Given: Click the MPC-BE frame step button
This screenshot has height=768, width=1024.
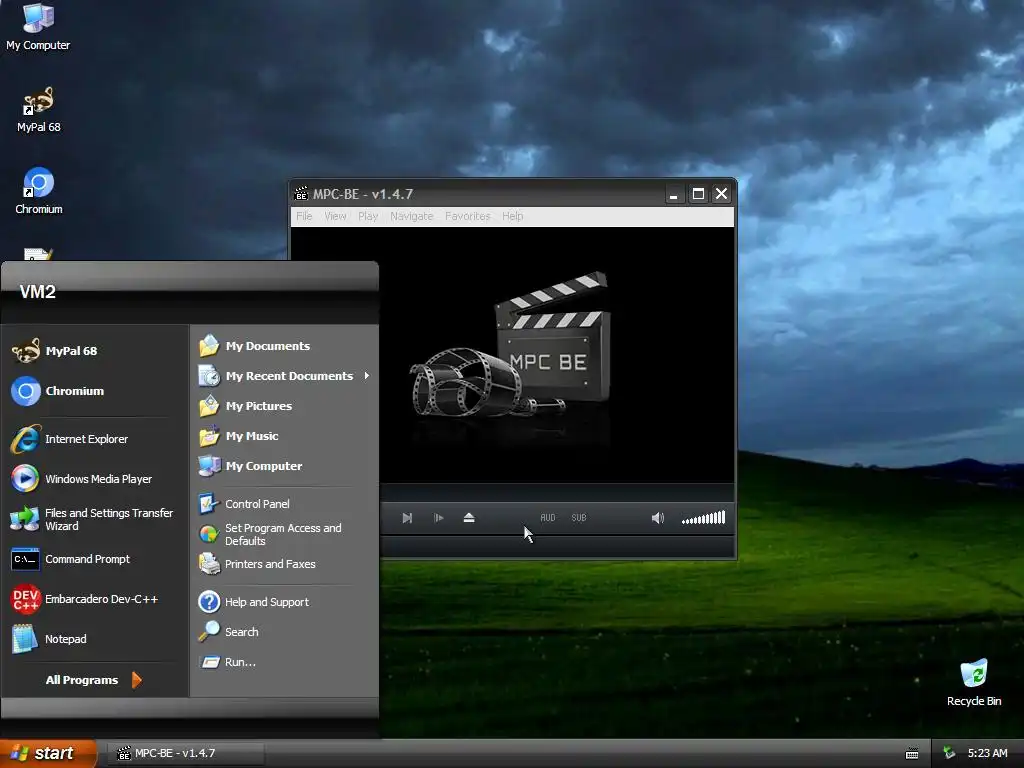Looking at the screenshot, I should pos(439,518).
